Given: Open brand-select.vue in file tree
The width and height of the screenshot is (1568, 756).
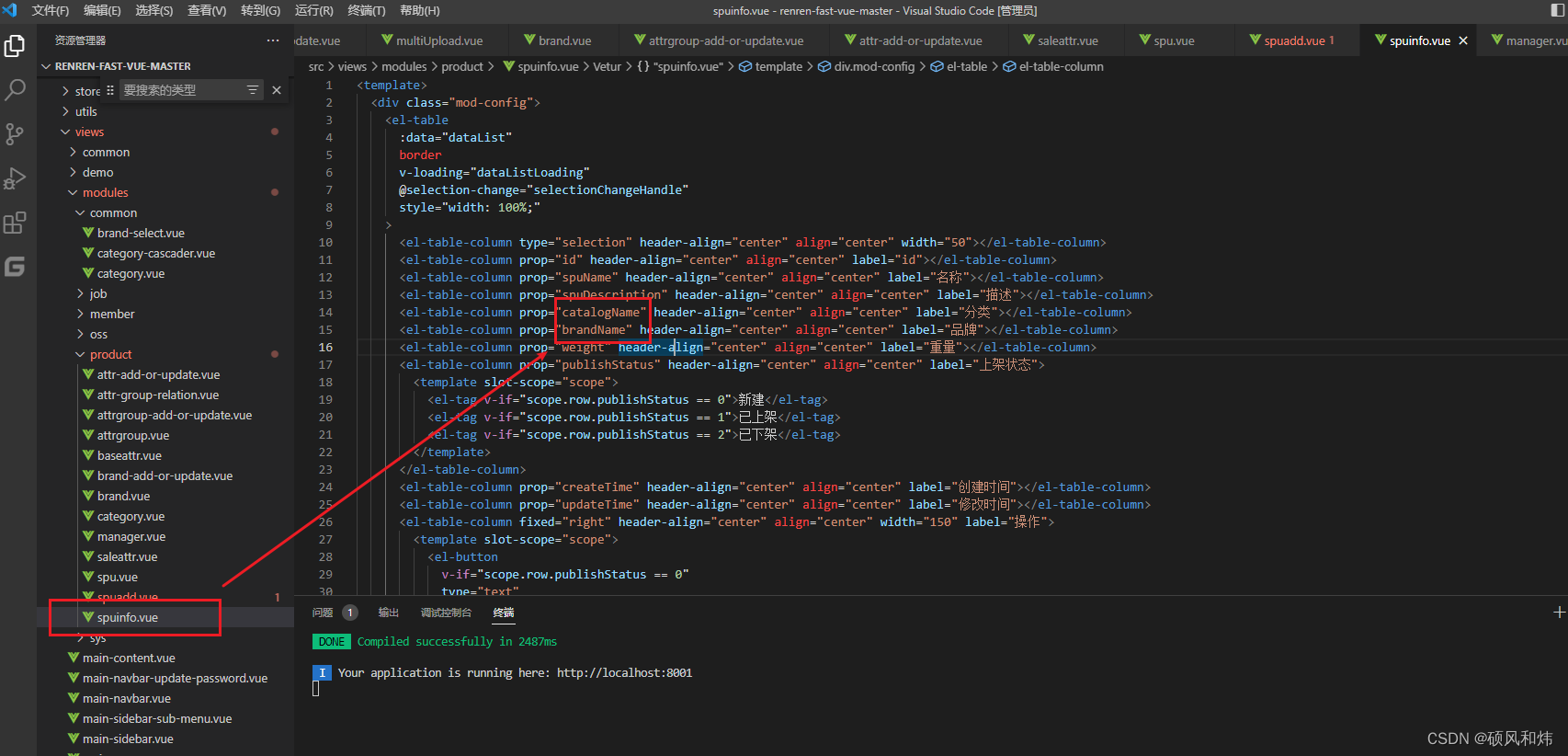Looking at the screenshot, I should click(141, 233).
